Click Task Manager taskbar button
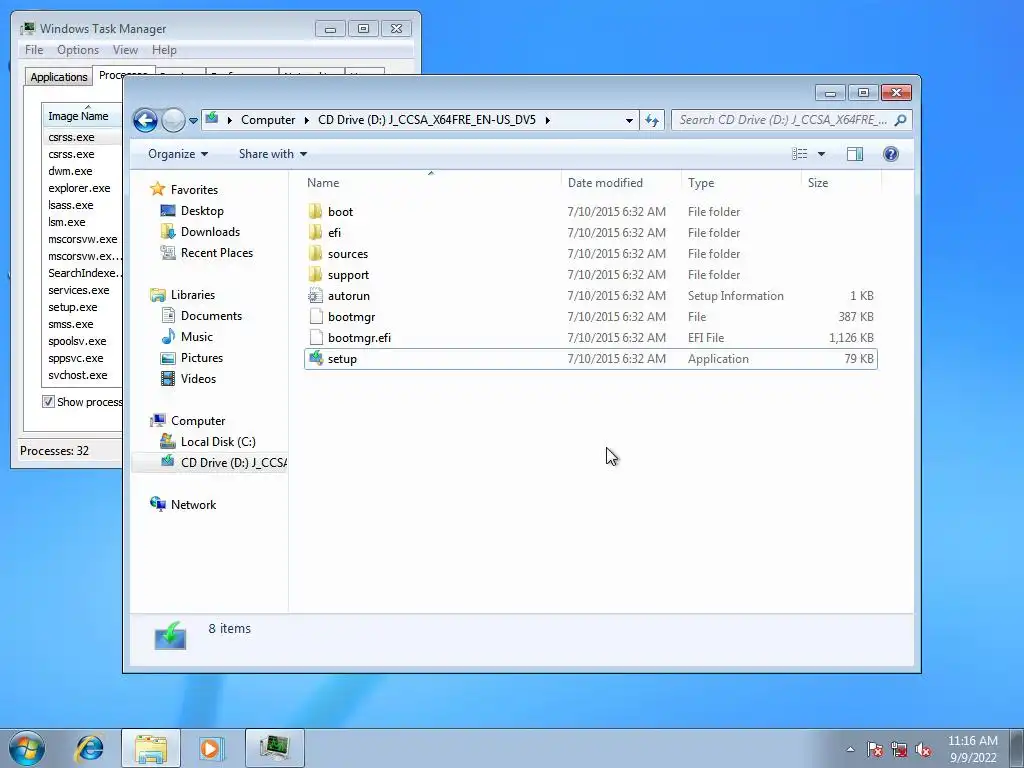Screen dimensions: 1024x768 (275, 748)
